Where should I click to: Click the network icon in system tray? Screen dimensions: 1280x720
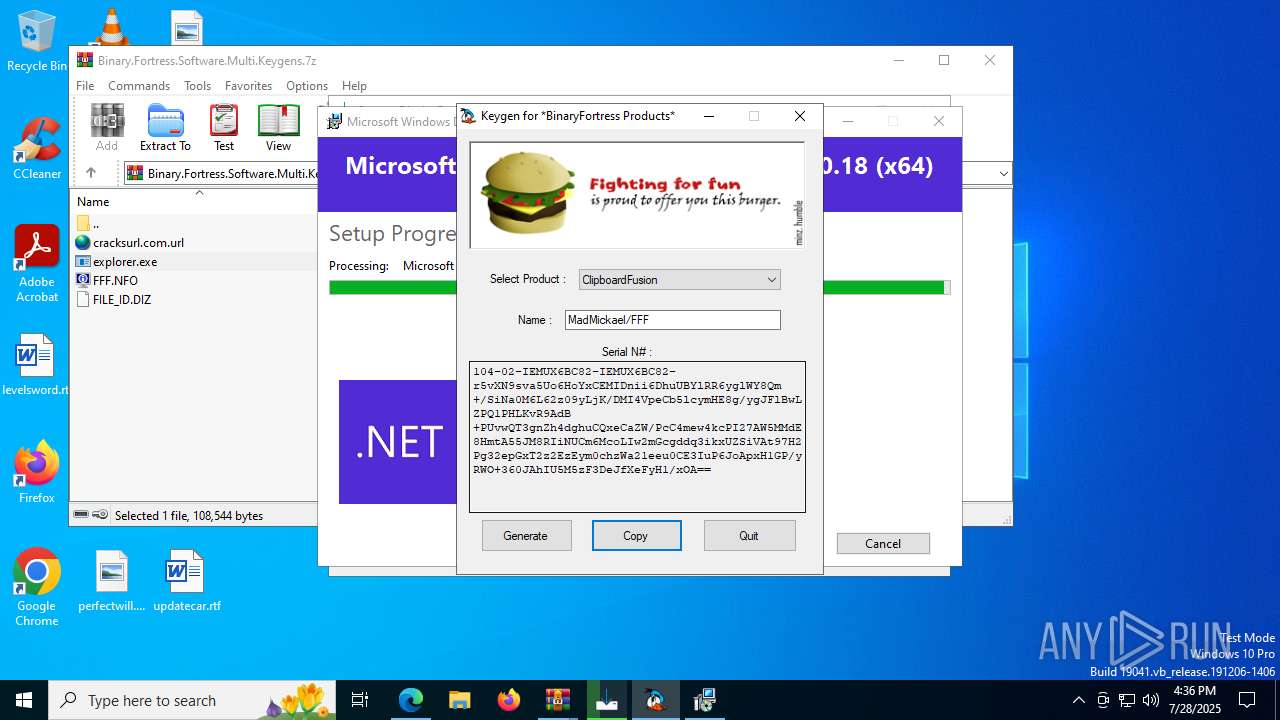click(1127, 700)
